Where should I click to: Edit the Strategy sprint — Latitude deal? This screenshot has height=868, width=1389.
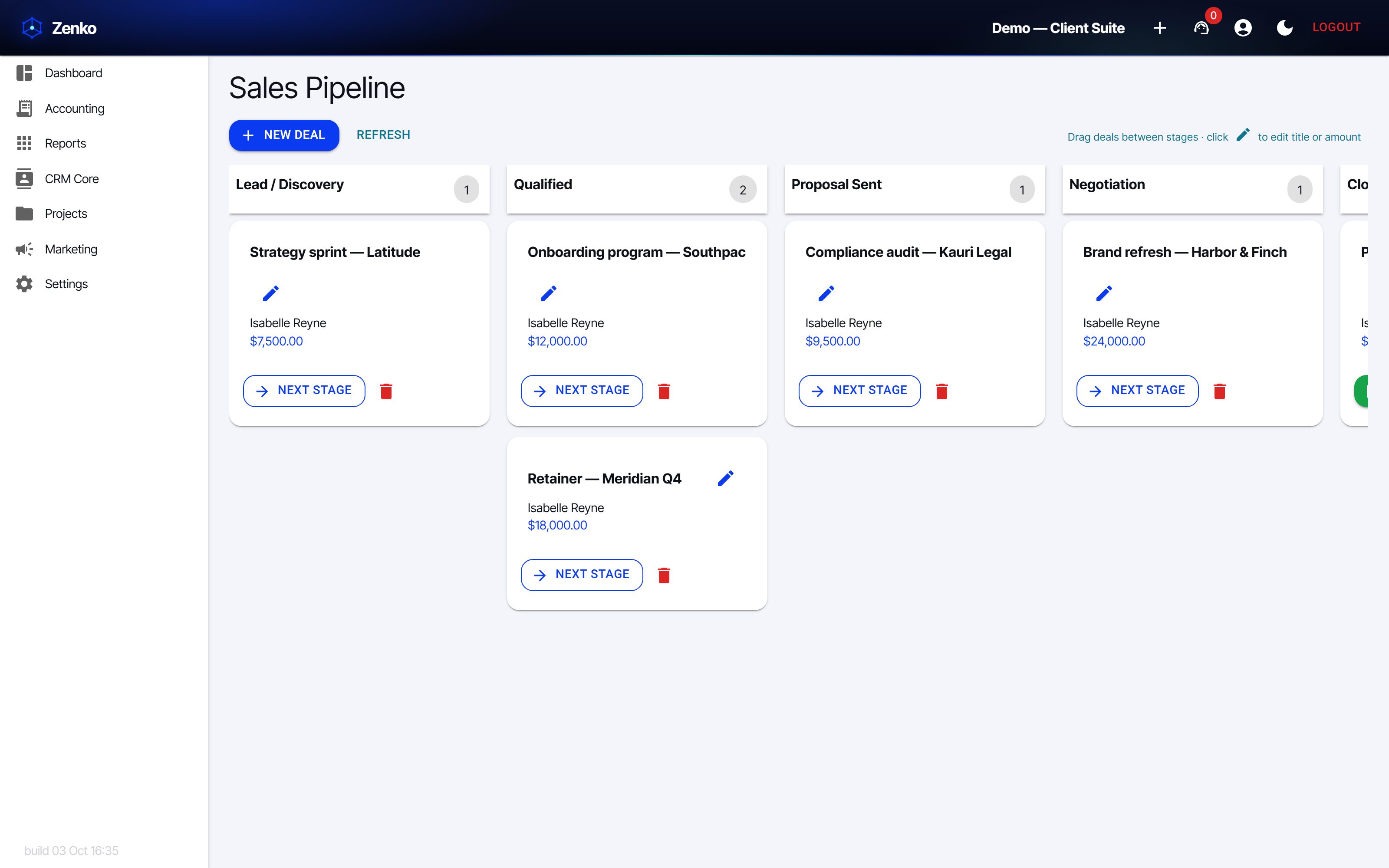270,293
